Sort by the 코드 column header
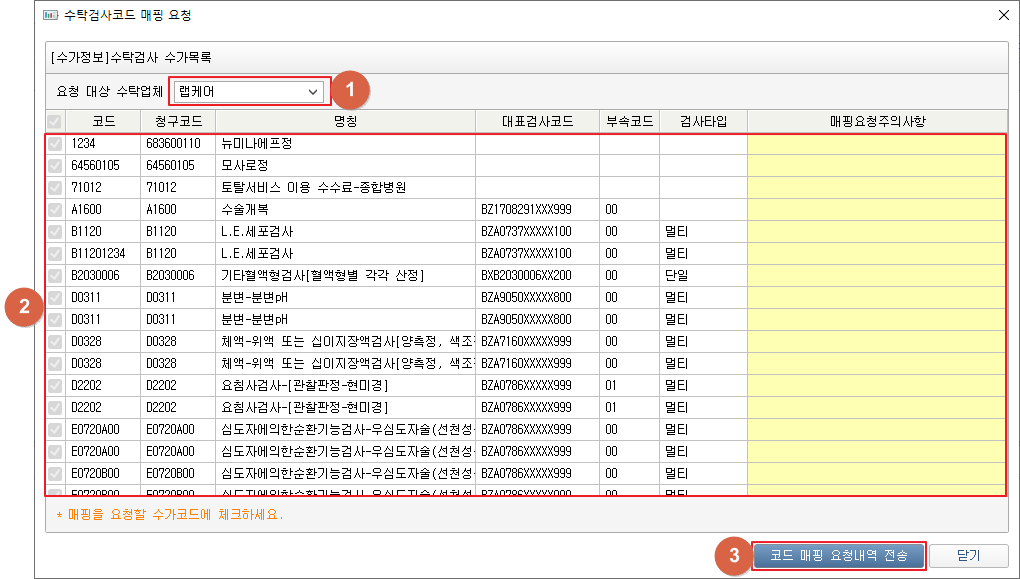The height and width of the screenshot is (579, 1020). point(103,122)
